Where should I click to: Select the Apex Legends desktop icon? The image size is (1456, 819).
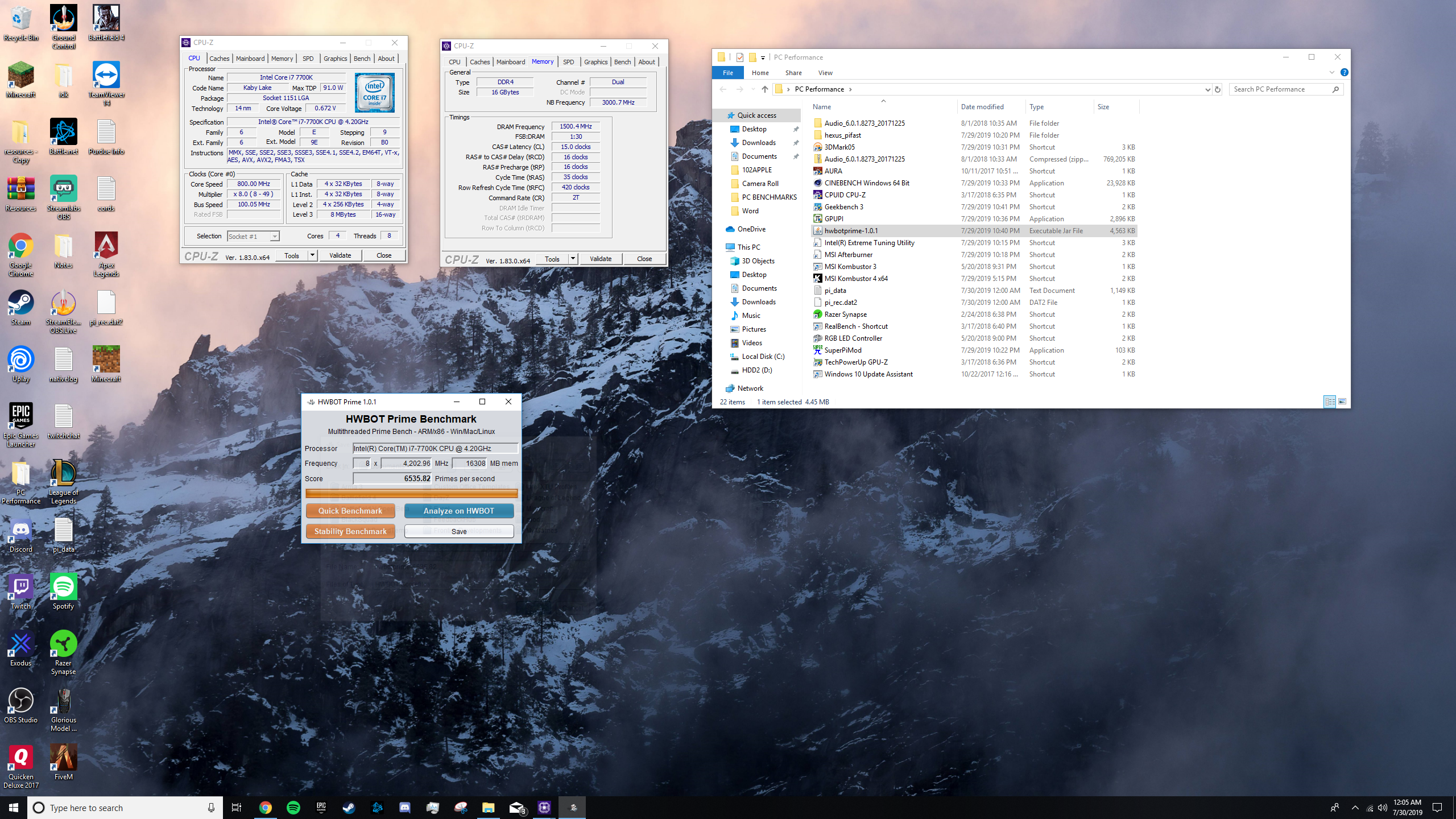(106, 254)
